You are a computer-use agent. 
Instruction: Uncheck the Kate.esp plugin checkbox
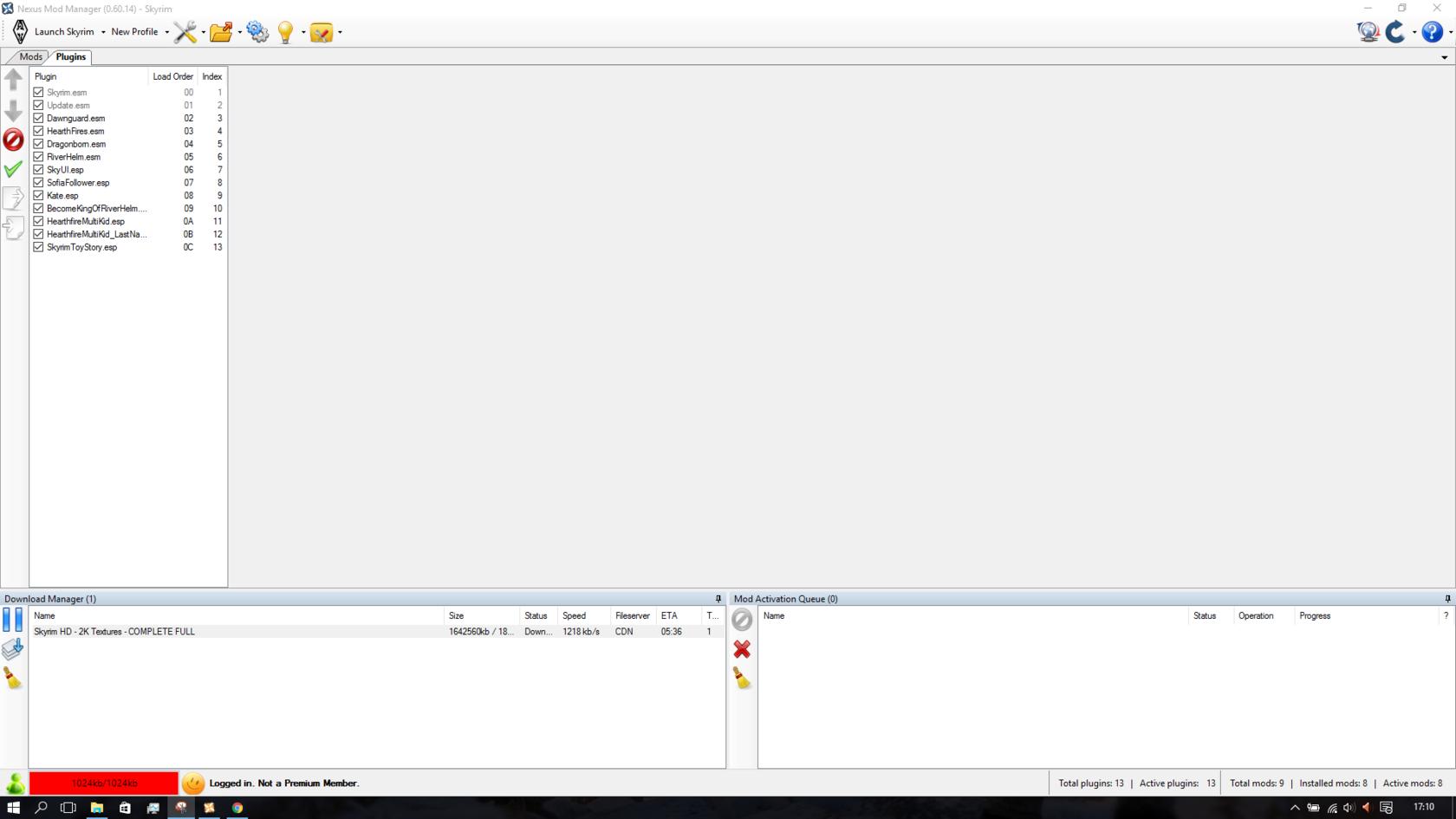pyautogui.click(x=38, y=196)
